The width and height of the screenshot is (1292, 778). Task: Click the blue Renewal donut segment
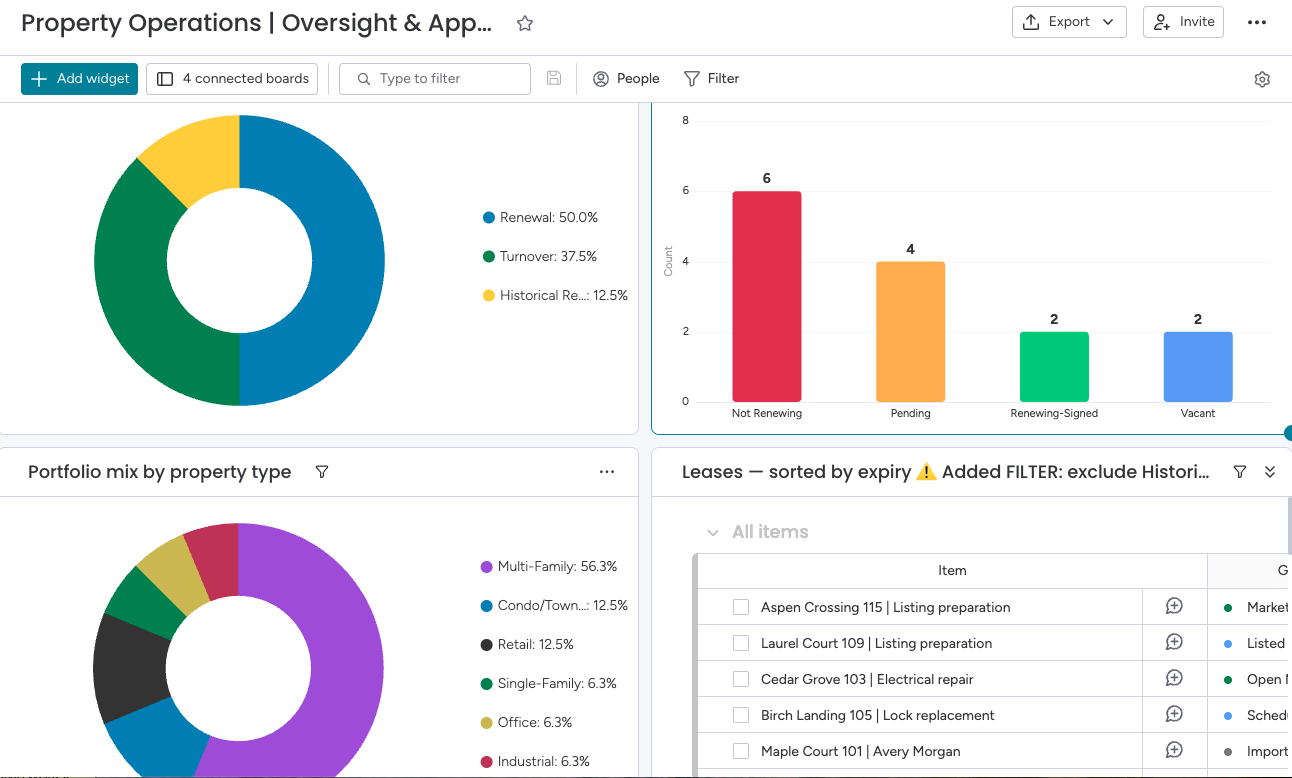tap(348, 260)
